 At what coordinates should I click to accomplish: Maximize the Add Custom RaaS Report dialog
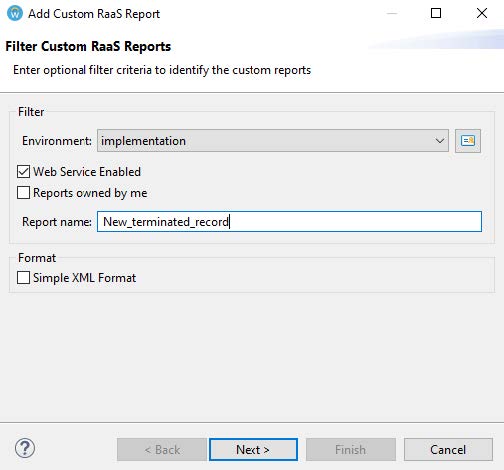point(436,13)
